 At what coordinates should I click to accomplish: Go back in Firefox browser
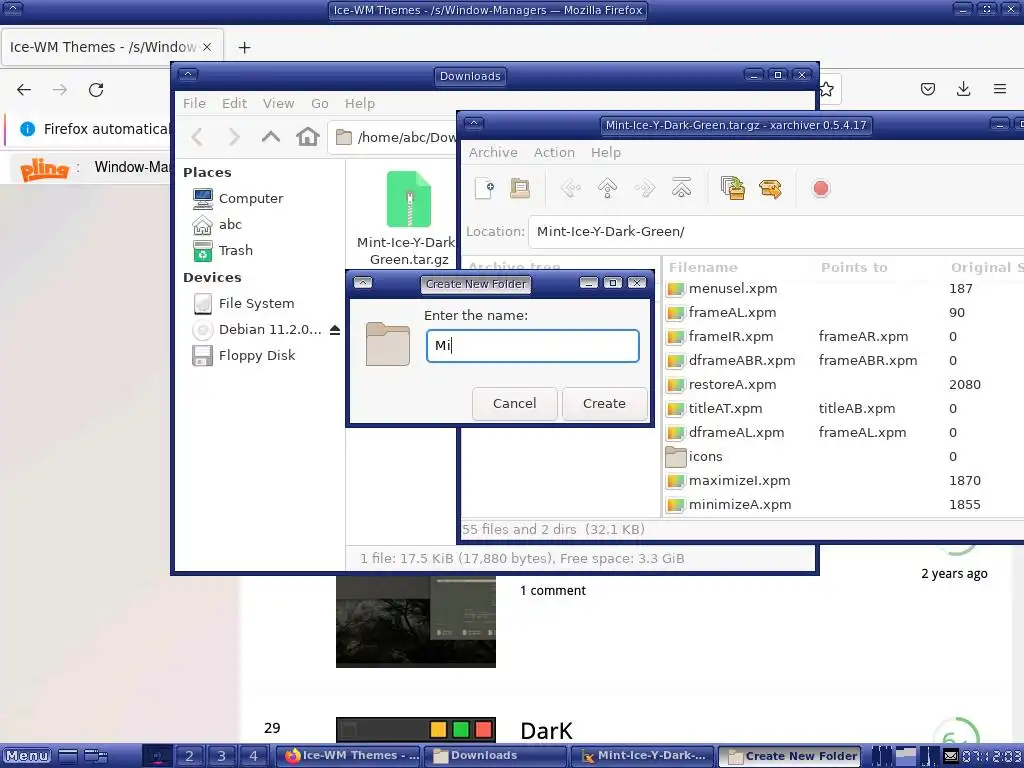coord(24,89)
